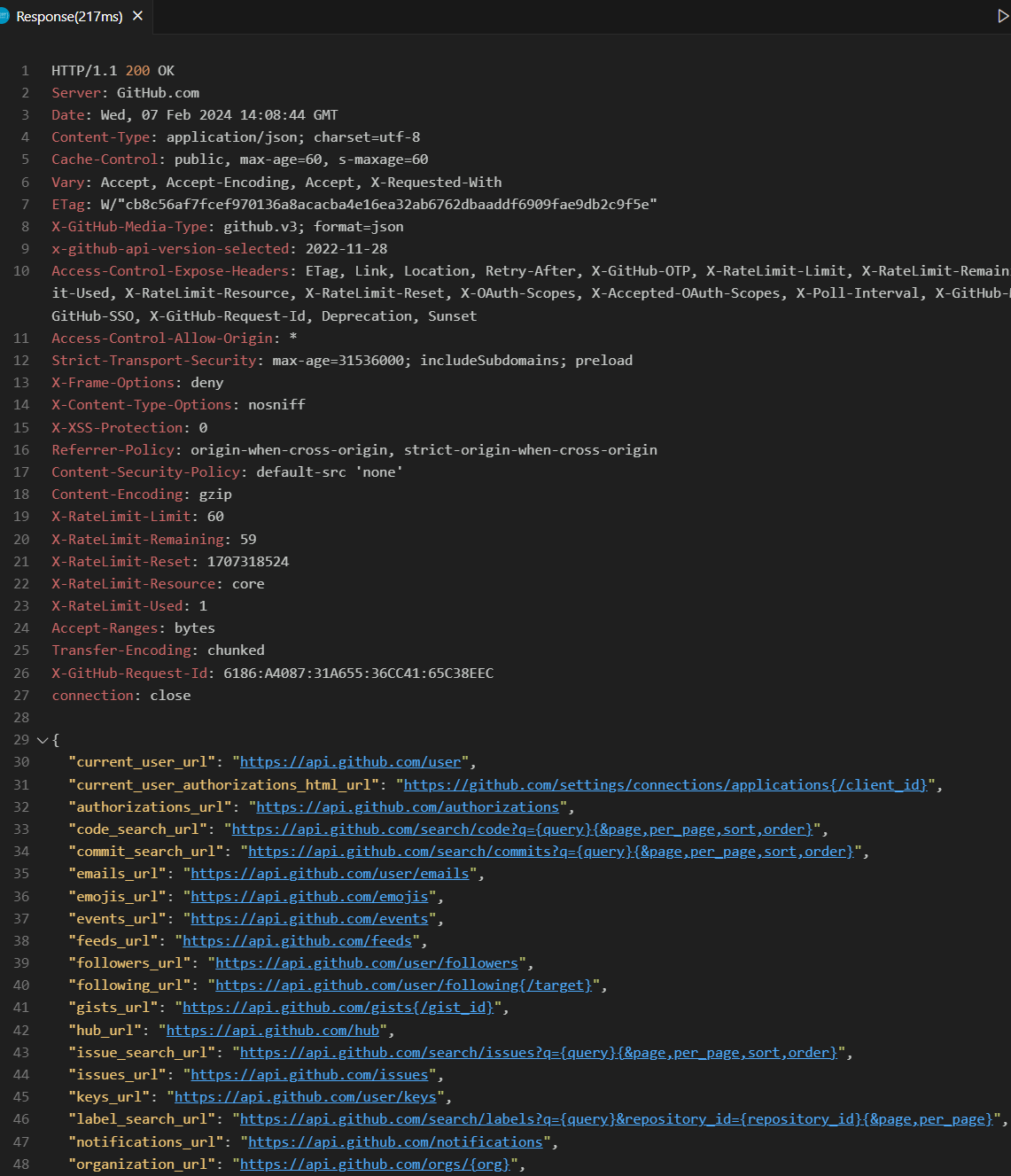The height and width of the screenshot is (1176, 1011).
Task: Click the Accept-Ranges: bytes line
Action: (x=133, y=628)
